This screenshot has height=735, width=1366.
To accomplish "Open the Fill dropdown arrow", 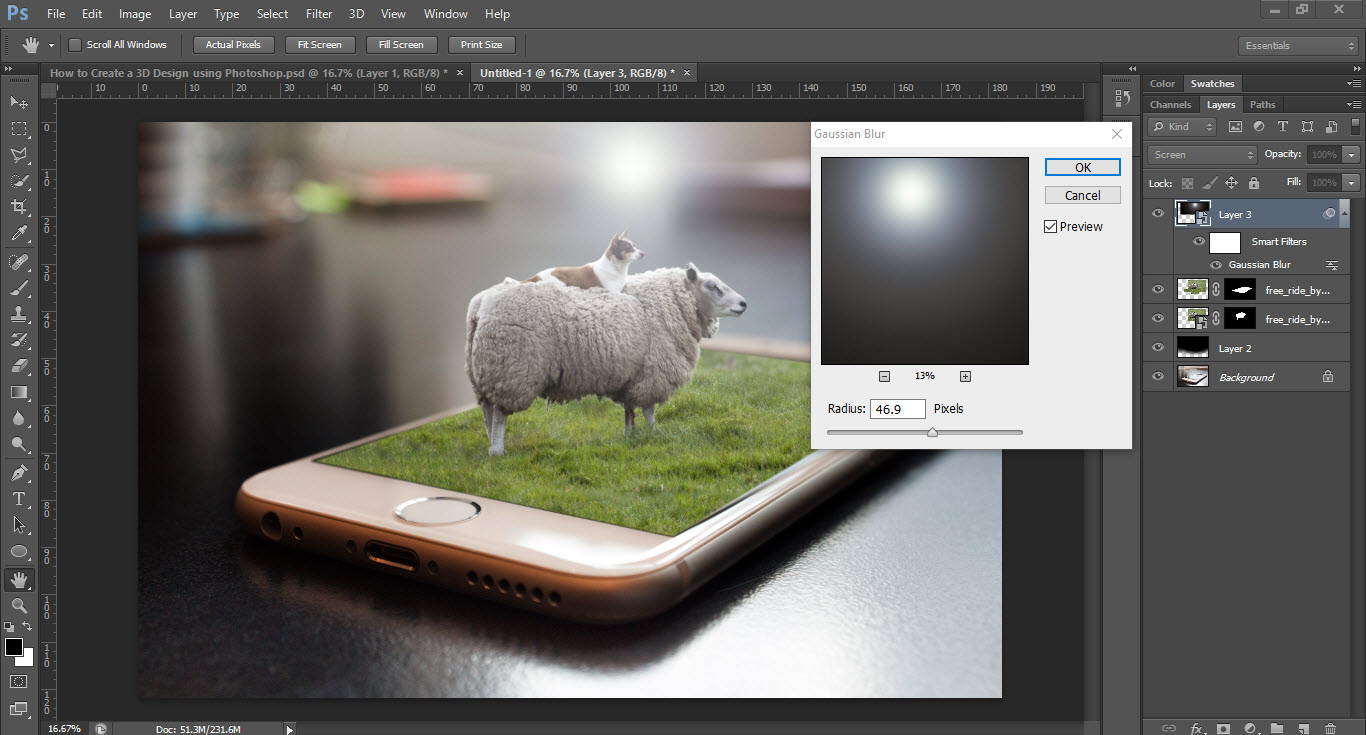I will coord(1352,183).
